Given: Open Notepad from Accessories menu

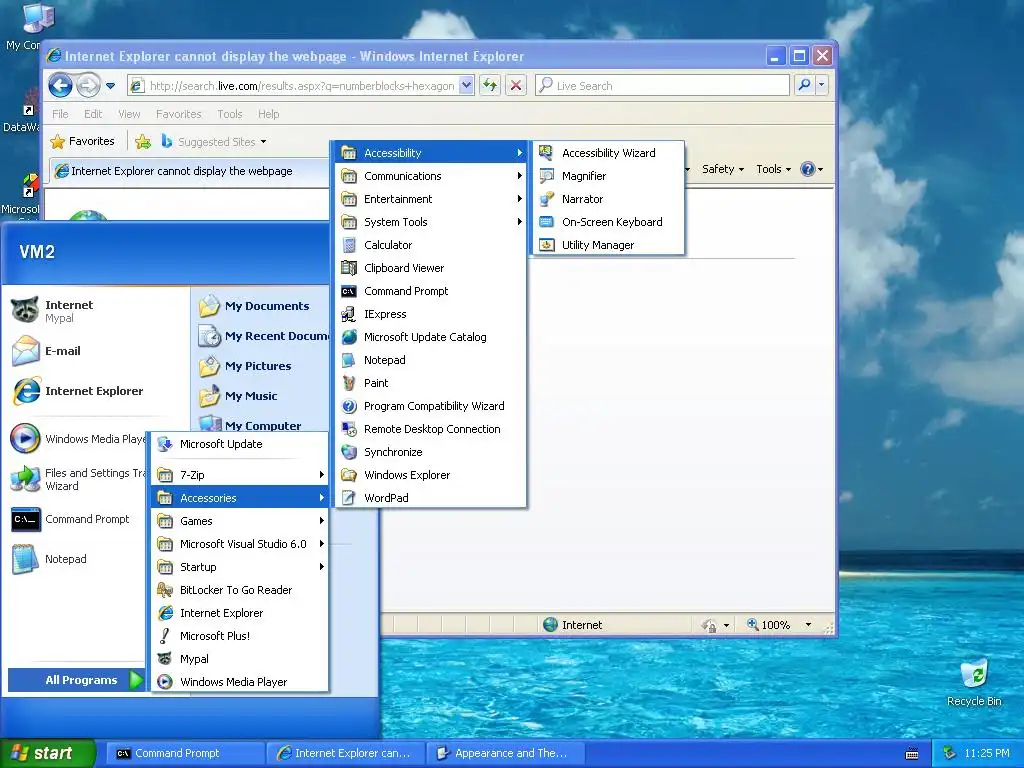Looking at the screenshot, I should click(x=431, y=360).
